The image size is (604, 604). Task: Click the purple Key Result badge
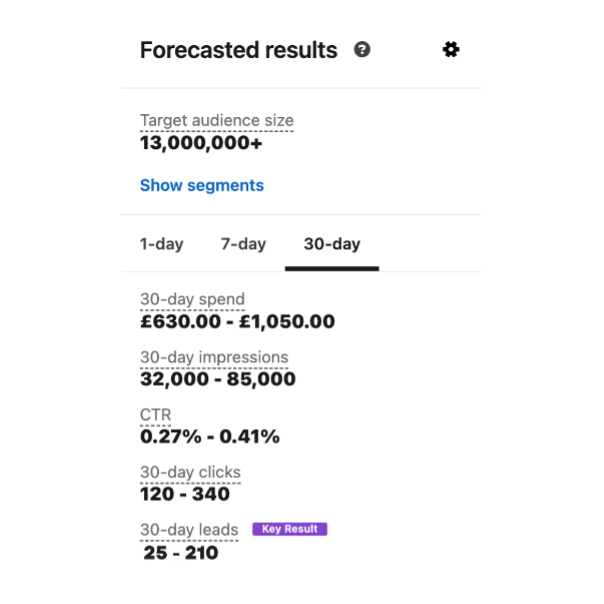point(290,529)
